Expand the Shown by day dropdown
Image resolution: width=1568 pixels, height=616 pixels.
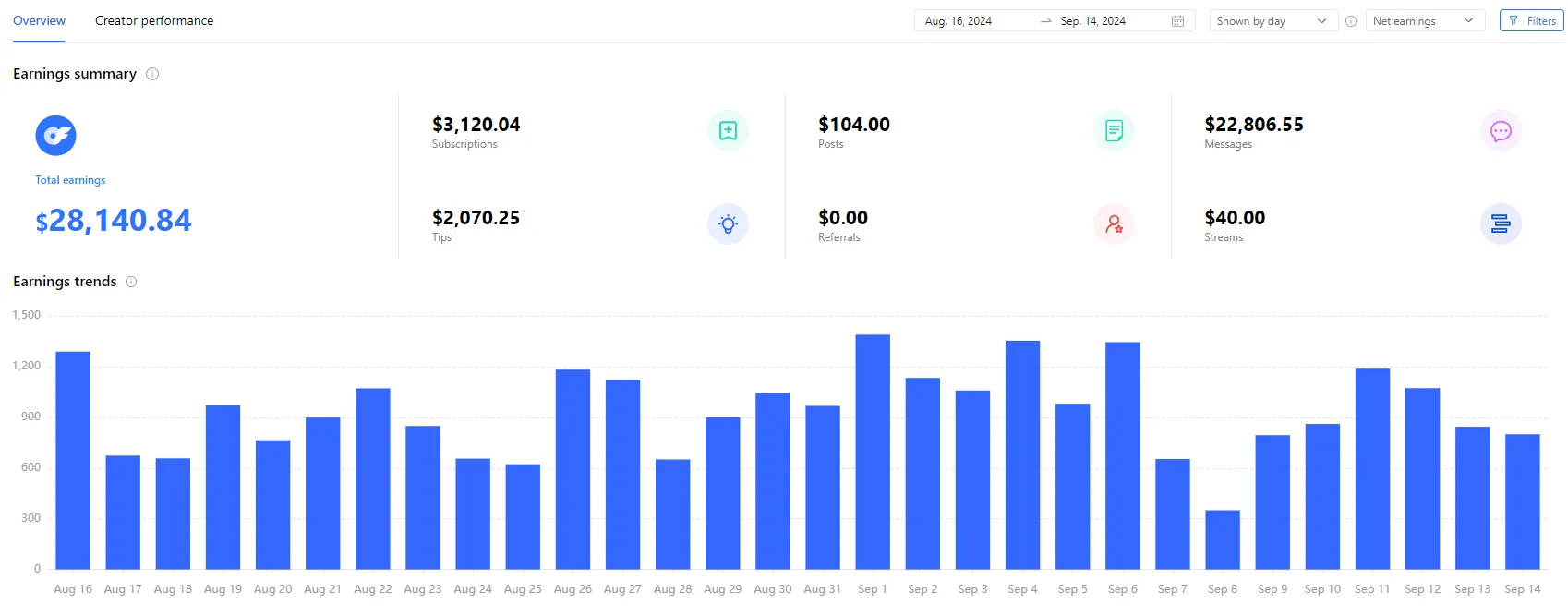[1272, 21]
